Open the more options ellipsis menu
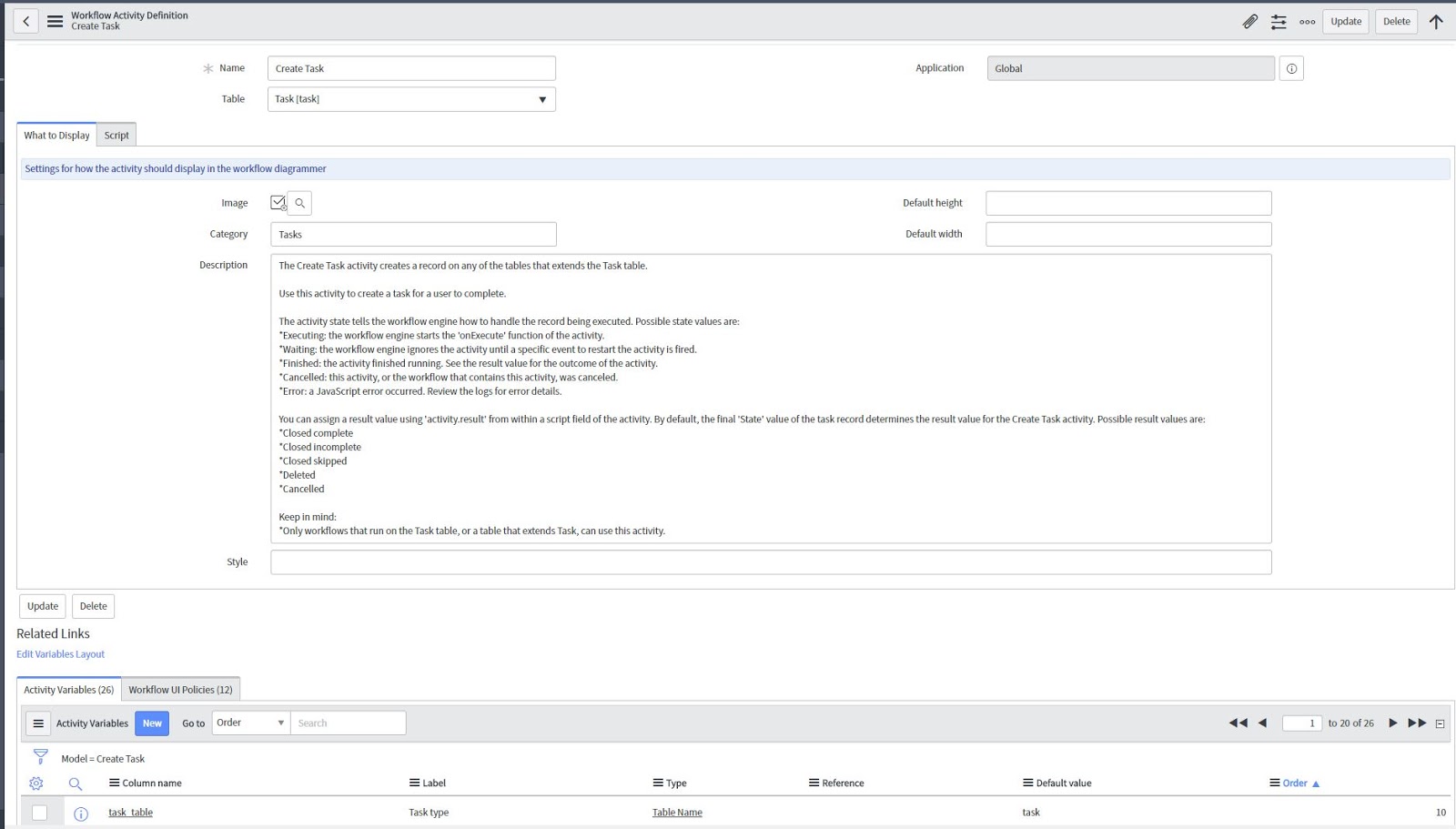Image resolution: width=1456 pixels, height=829 pixels. pos(1308,21)
